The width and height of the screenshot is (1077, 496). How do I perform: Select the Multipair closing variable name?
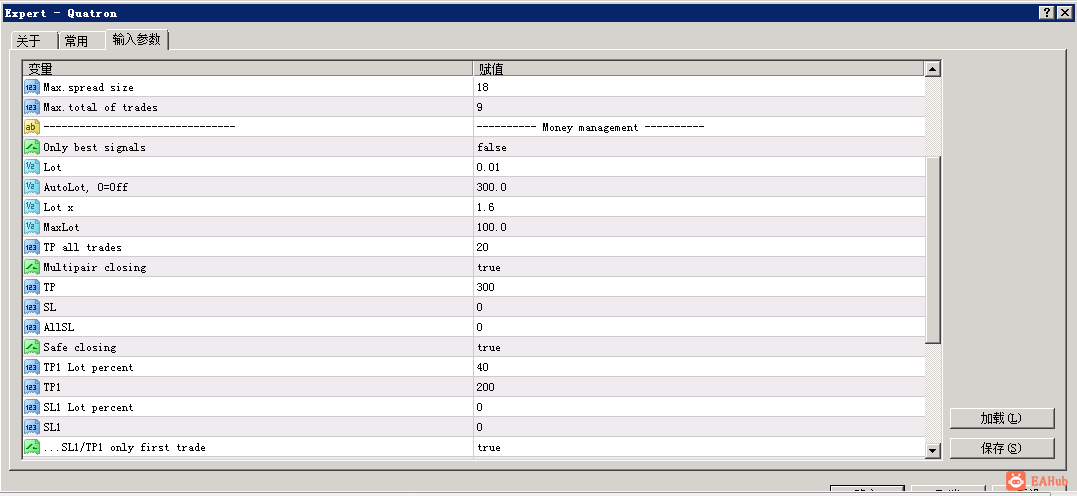click(x=95, y=267)
